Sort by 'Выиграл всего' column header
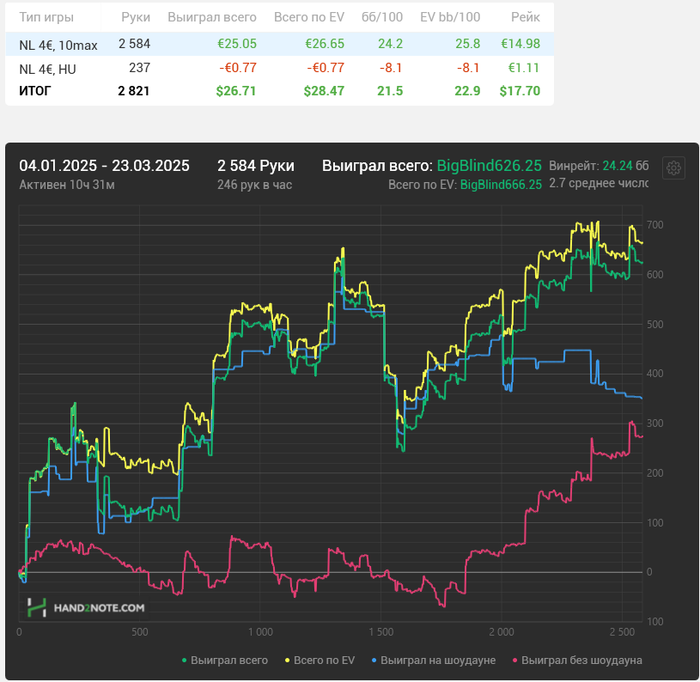The width and height of the screenshot is (700, 682). point(212,17)
